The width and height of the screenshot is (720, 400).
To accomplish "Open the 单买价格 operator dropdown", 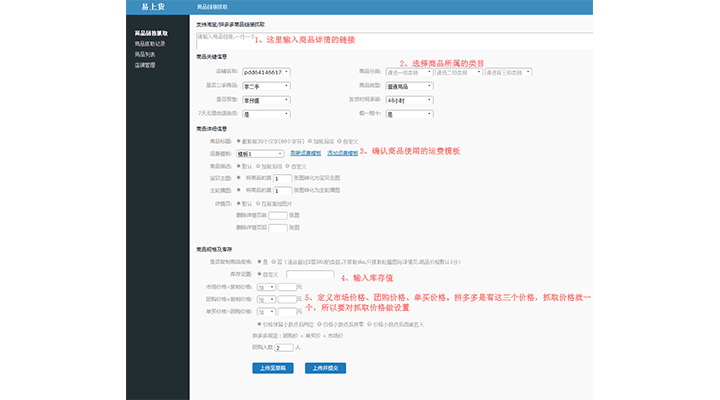I will (x=266, y=312).
